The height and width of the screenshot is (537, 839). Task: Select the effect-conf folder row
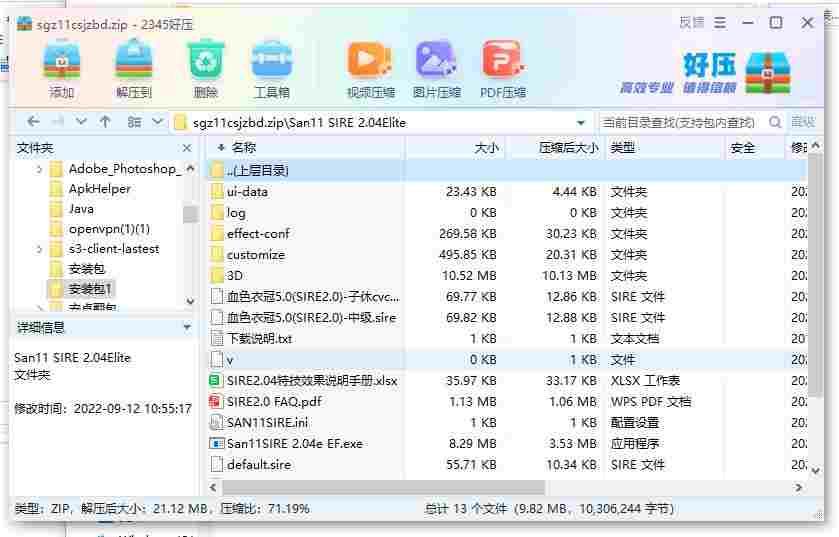[507, 234]
